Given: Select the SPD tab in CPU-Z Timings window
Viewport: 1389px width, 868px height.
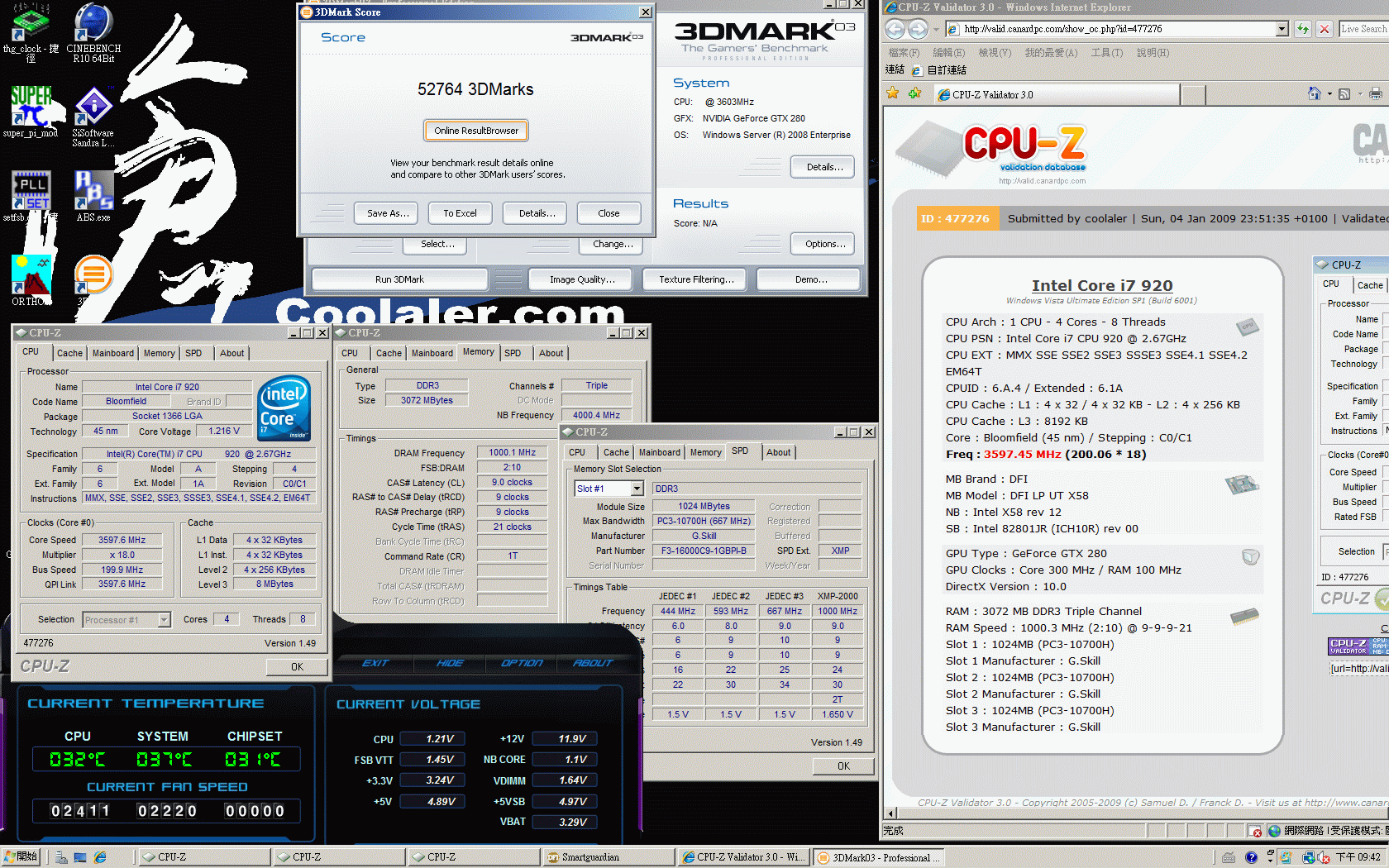Looking at the screenshot, I should tap(513, 353).
